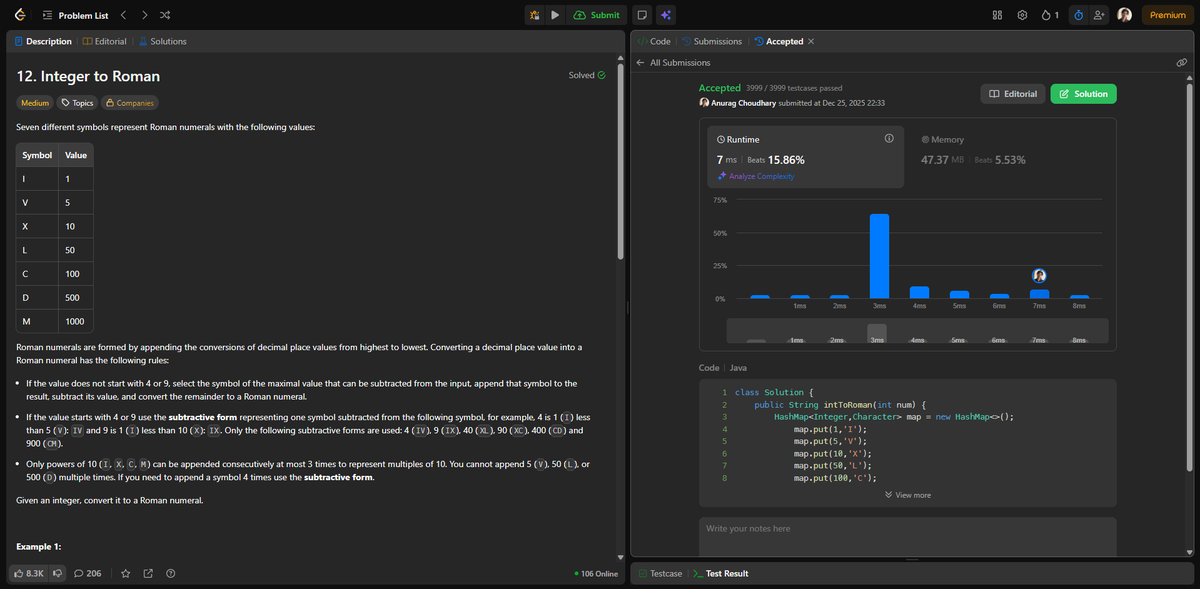The width and height of the screenshot is (1200, 589).
Task: Open the Editorial button in results
Action: (x=1013, y=94)
